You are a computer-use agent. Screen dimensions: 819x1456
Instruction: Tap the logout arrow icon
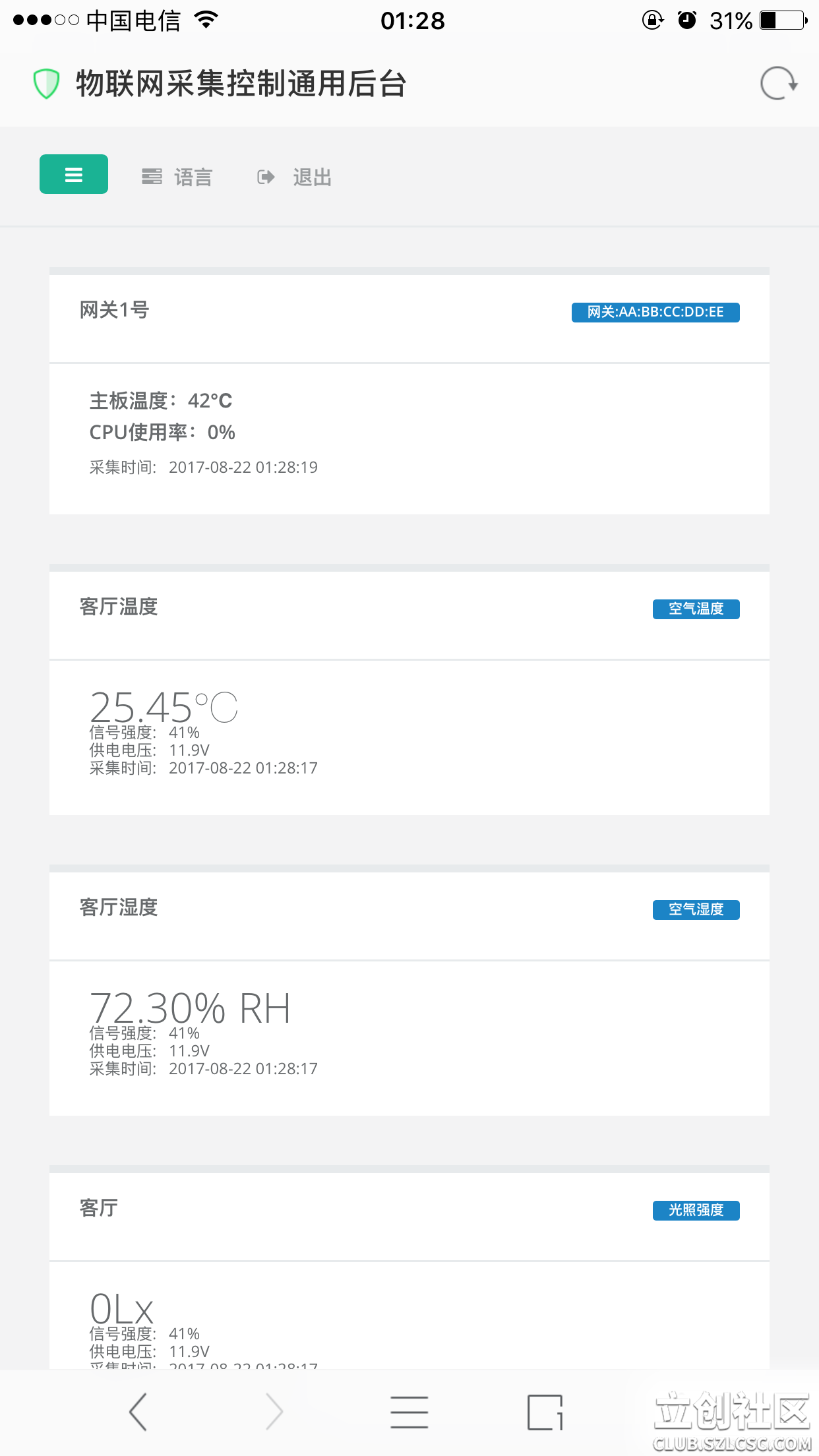click(266, 177)
